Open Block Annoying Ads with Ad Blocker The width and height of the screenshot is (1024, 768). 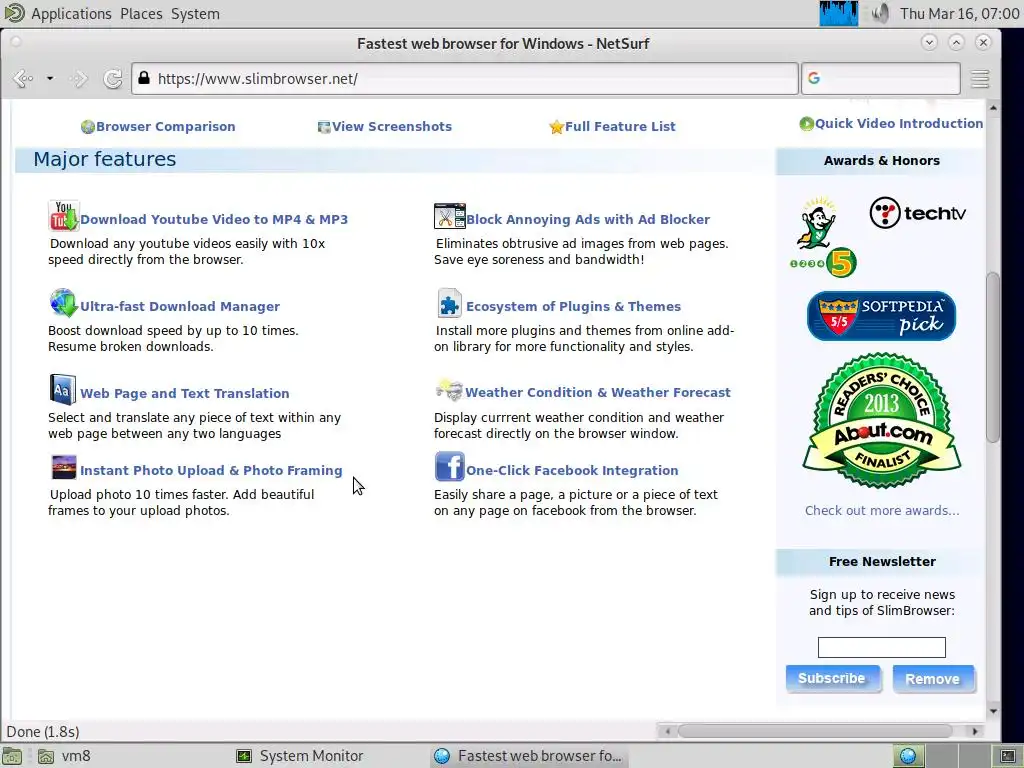(x=588, y=219)
